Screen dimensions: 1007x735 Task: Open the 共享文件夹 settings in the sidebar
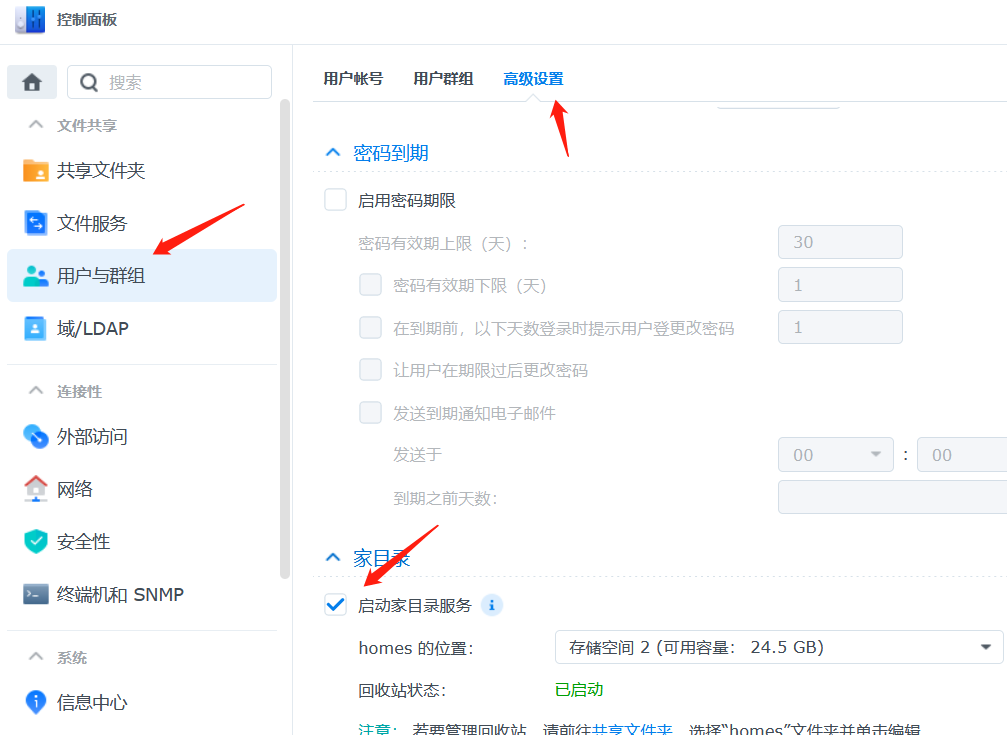pos(100,170)
